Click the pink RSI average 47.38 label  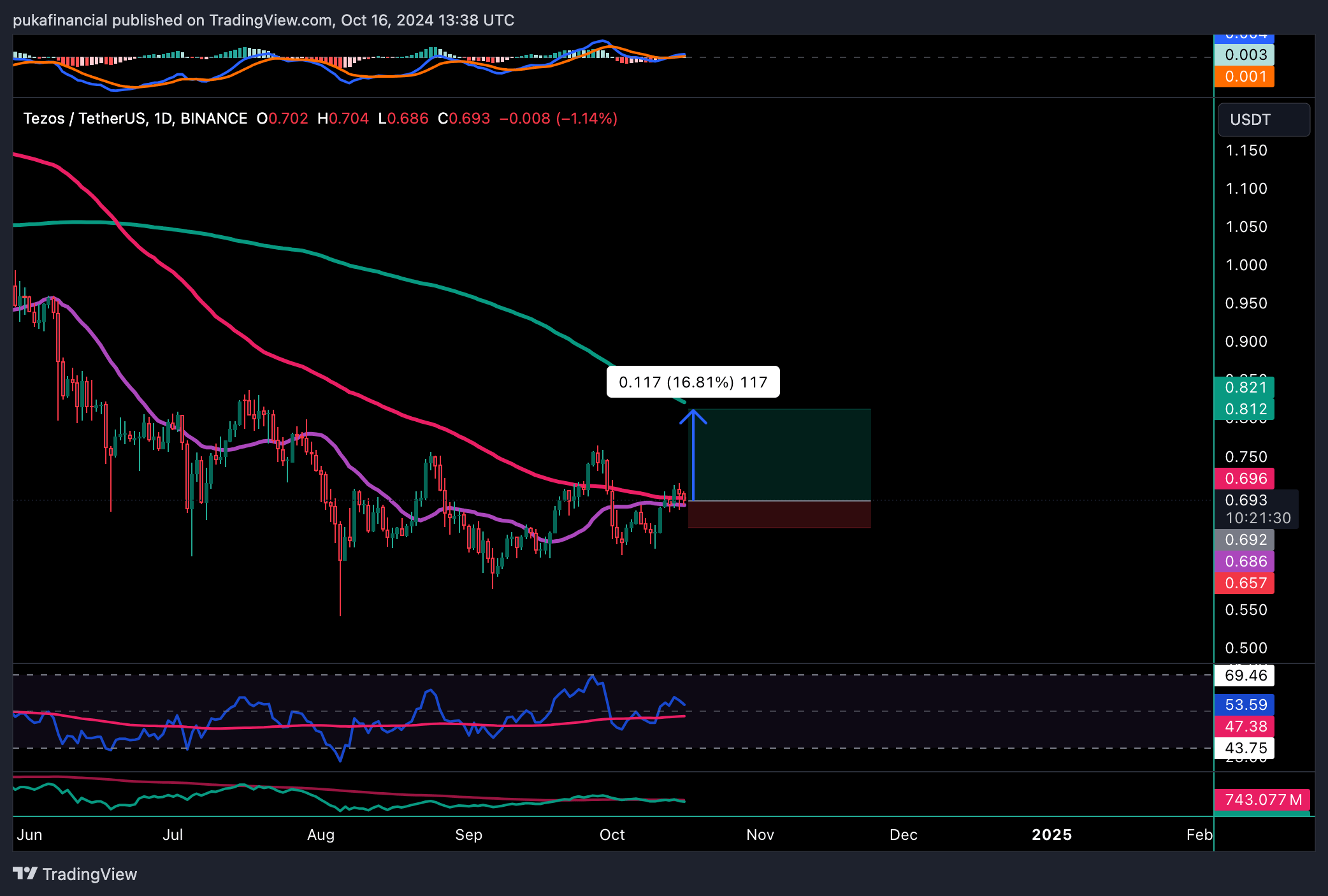pyautogui.click(x=1245, y=726)
